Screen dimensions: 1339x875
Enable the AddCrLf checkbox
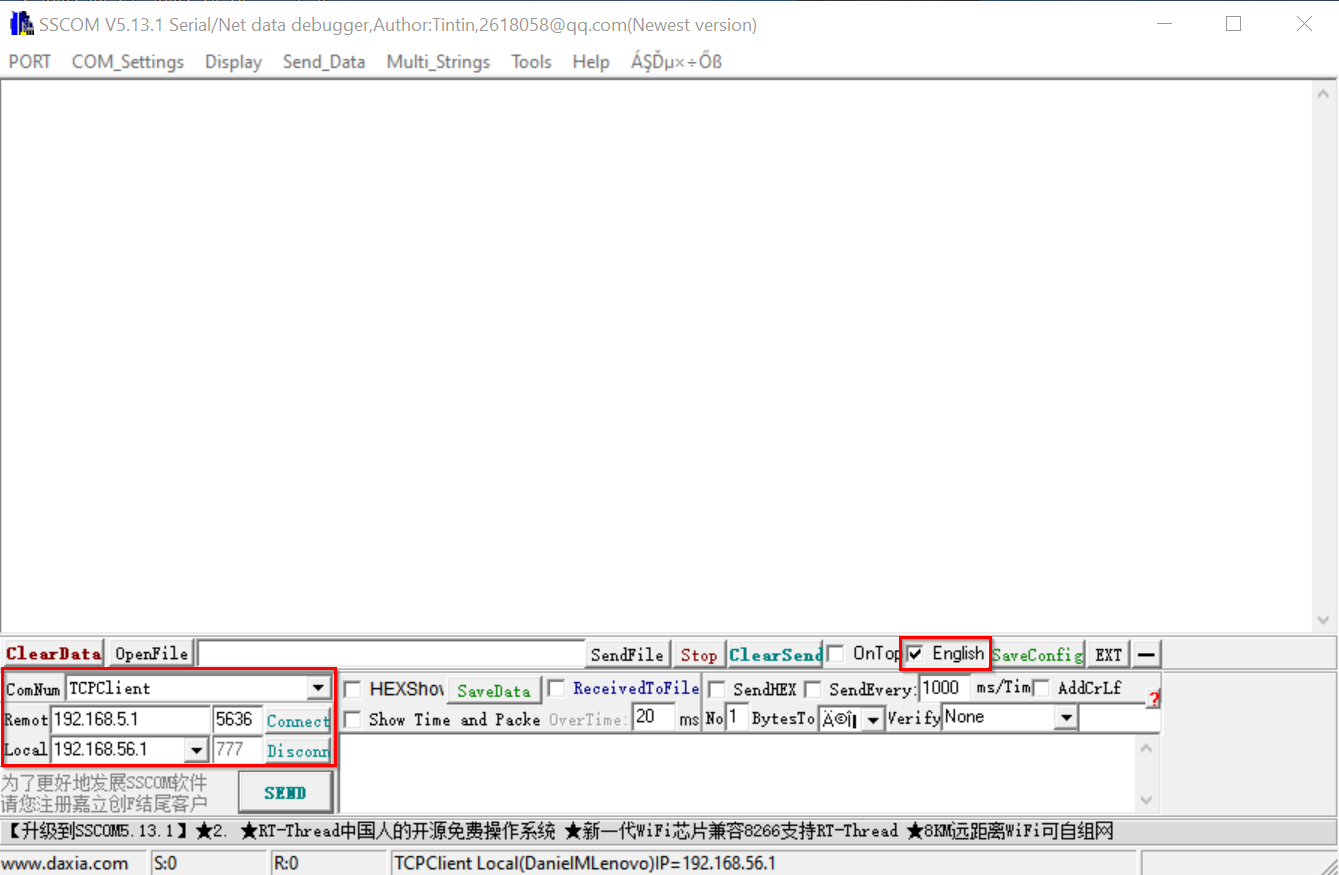point(1042,688)
